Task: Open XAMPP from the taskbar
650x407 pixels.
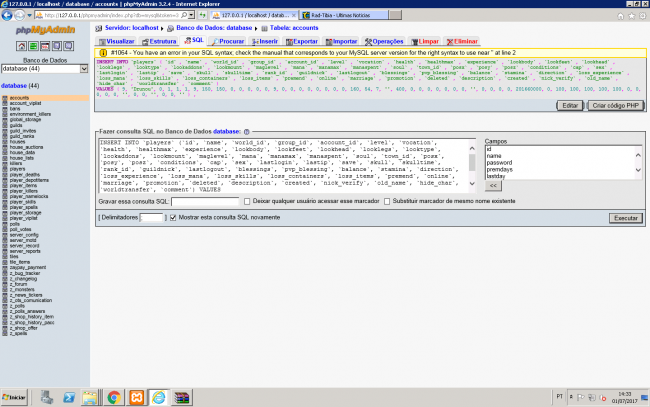Action: point(136,397)
